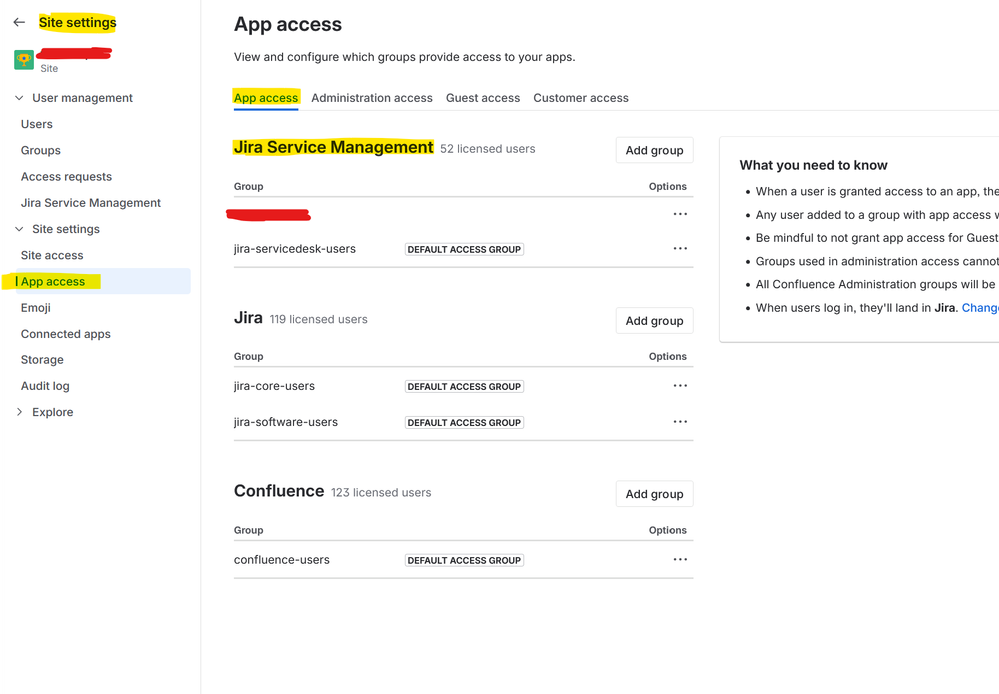Collapse the User management section
Screen dimensions: 999x694
click(x=19, y=98)
